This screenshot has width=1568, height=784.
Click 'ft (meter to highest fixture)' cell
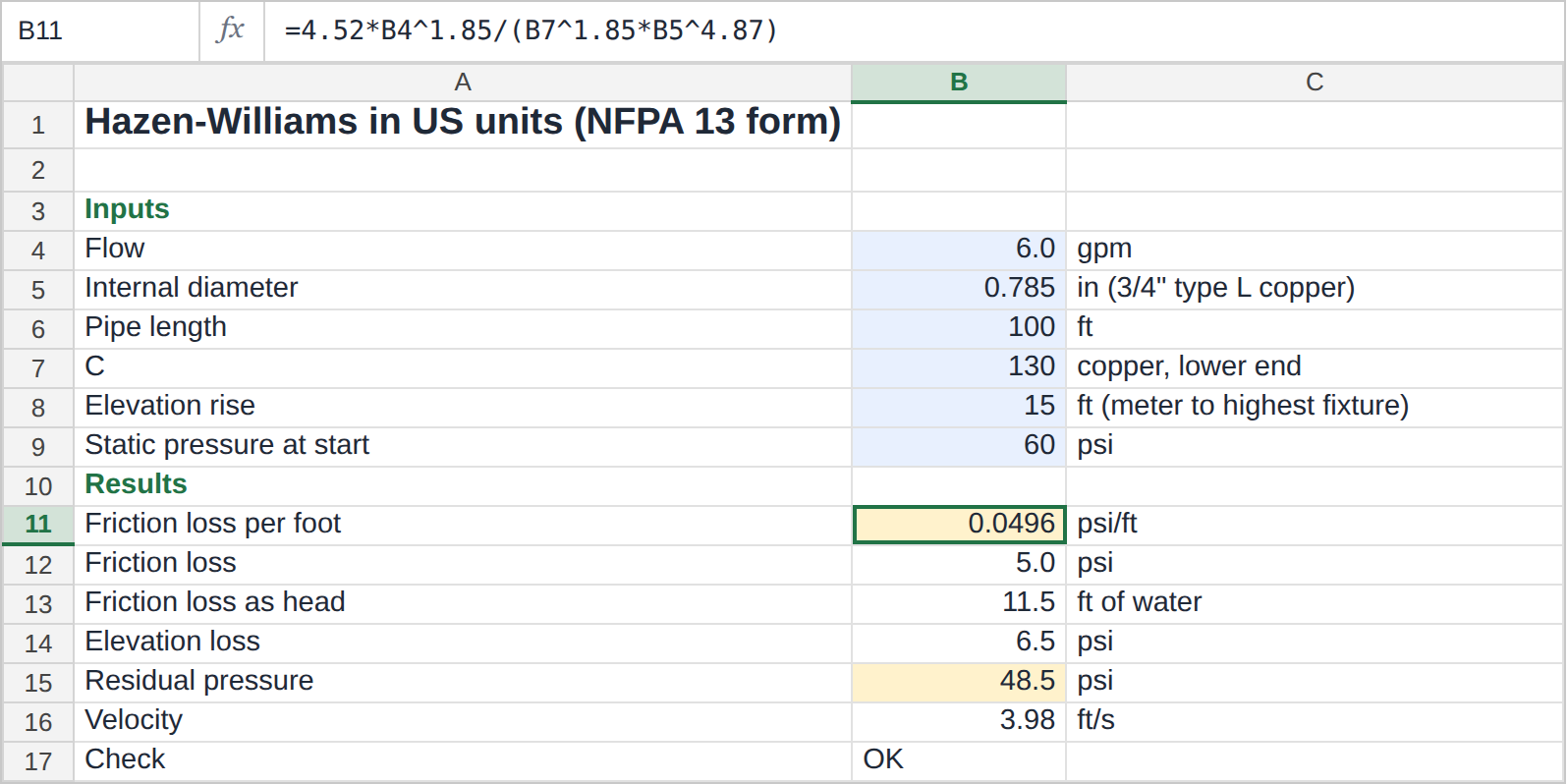pos(1315,408)
